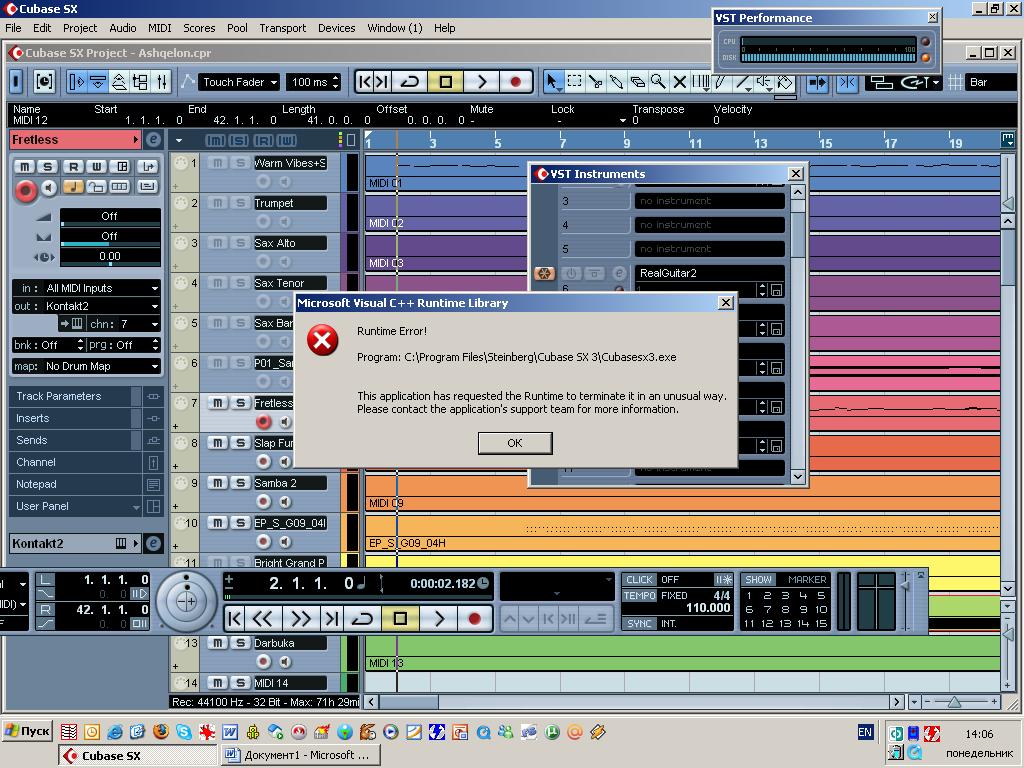Adjust Inspector volume slider showing Off
1024x768 pixels.
click(110, 217)
